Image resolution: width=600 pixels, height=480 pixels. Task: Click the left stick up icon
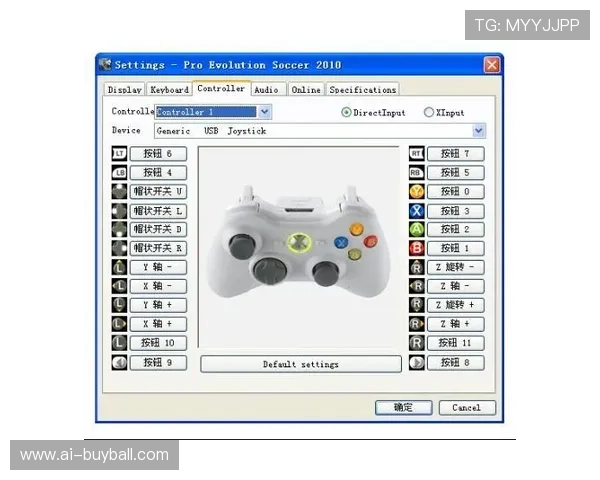click(119, 267)
